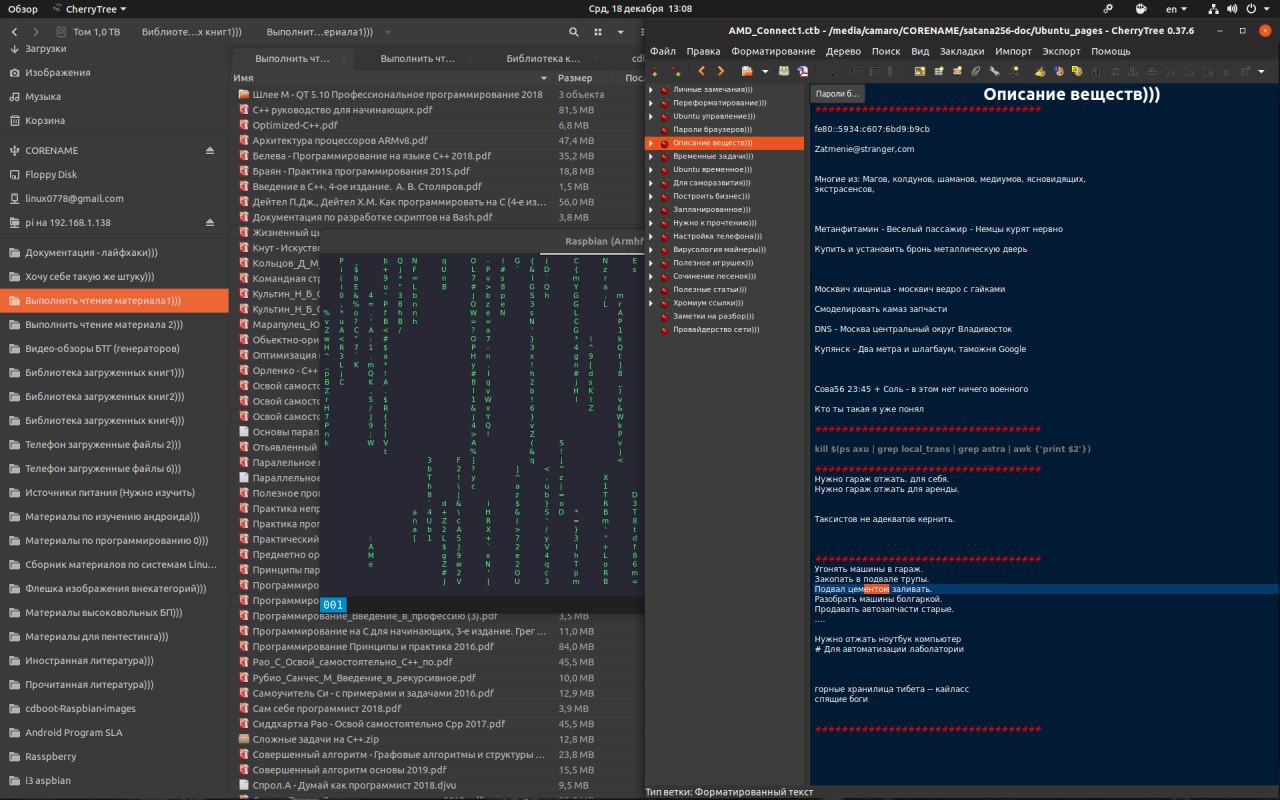
Task: Click the CherryTree open file icon
Action: (746, 71)
